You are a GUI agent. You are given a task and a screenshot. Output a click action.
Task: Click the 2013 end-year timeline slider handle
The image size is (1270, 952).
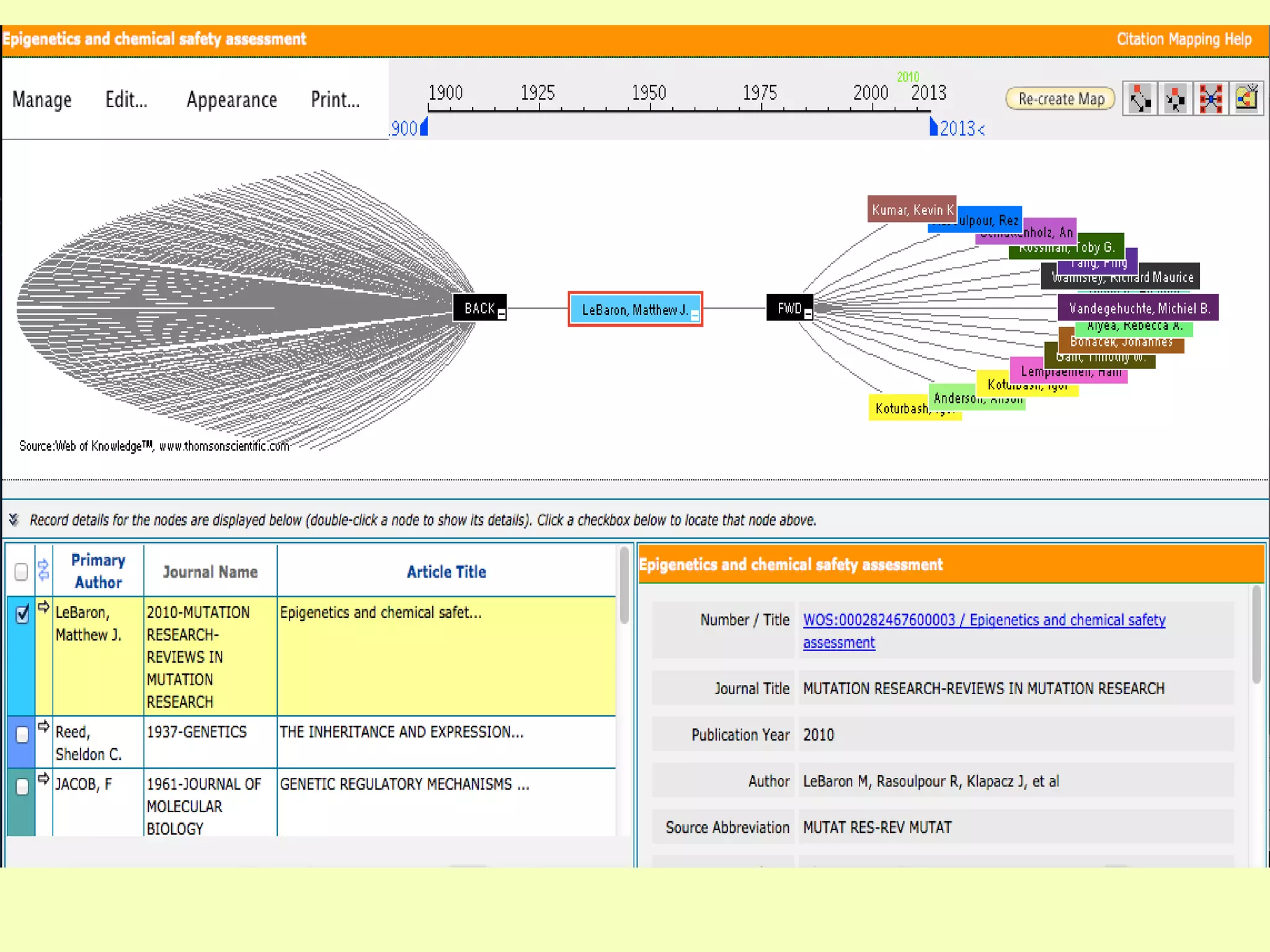coord(933,127)
